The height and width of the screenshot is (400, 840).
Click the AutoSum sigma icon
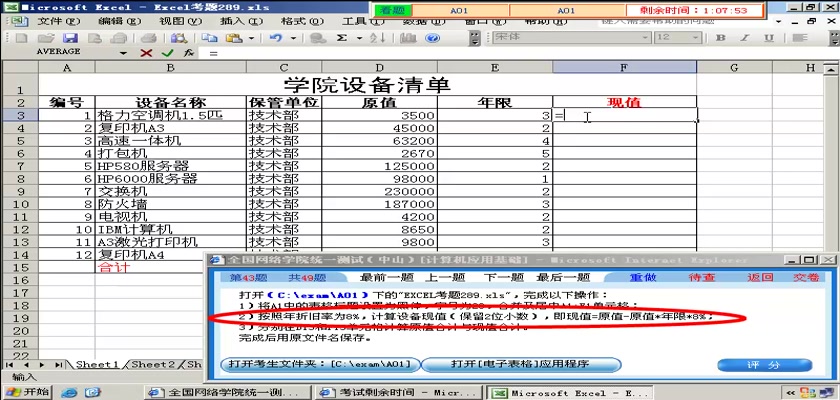pos(343,38)
